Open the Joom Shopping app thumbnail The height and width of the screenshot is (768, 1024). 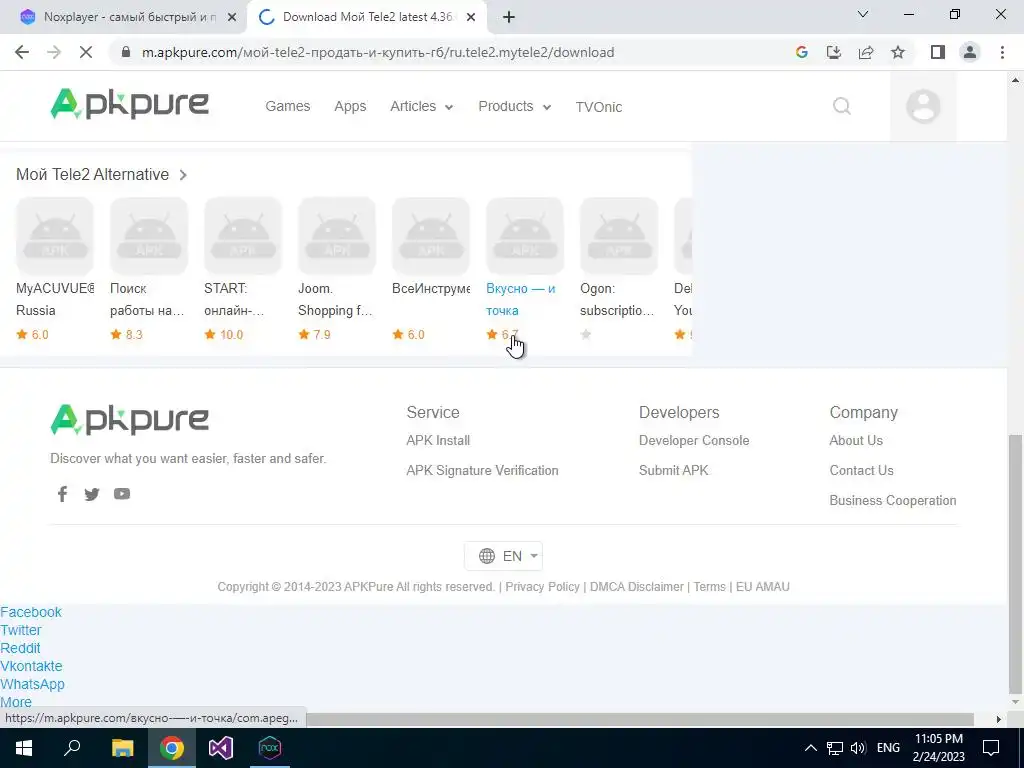point(337,236)
